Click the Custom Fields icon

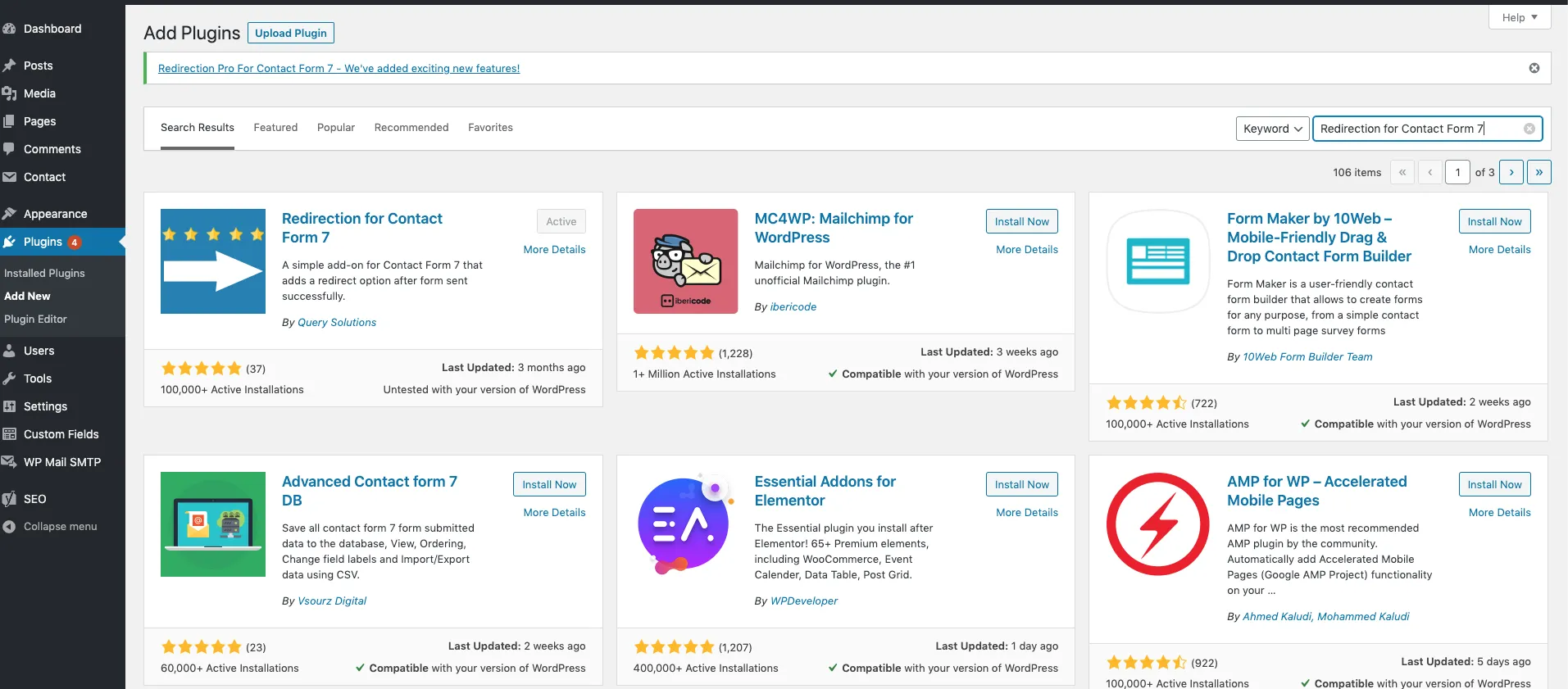pyautogui.click(x=9, y=434)
